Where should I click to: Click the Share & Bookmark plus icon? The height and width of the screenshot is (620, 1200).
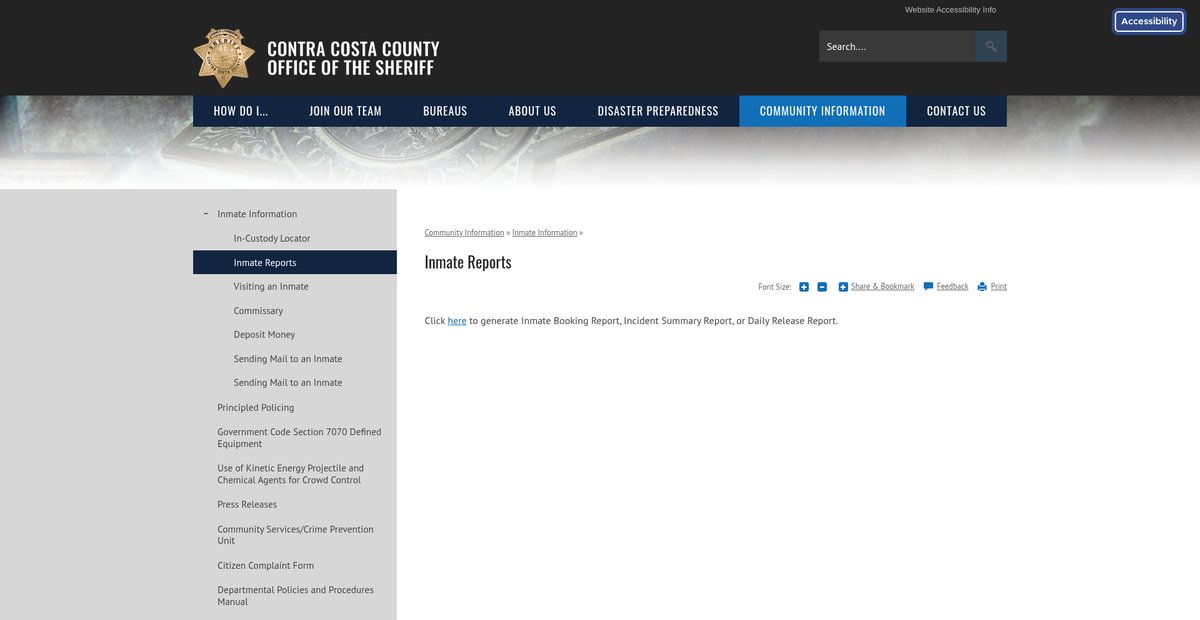point(843,287)
